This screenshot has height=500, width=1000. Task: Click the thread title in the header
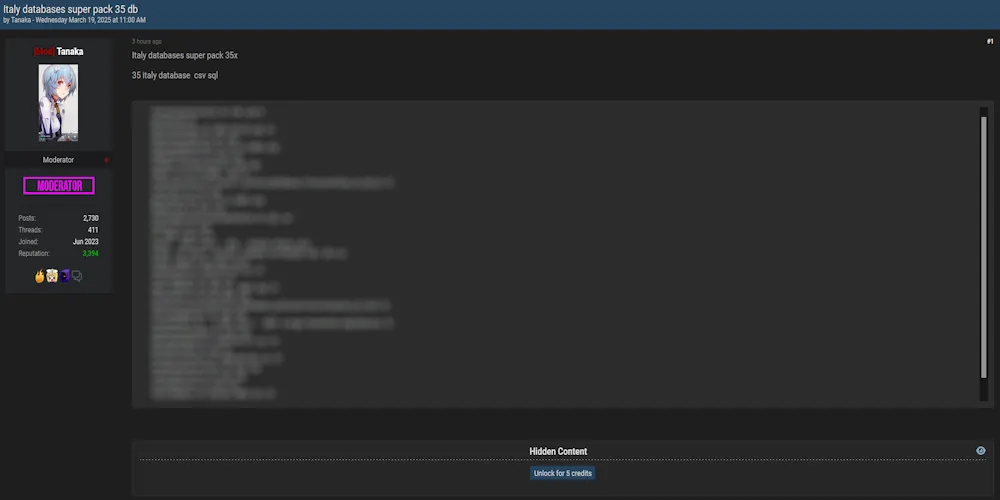[71, 9]
